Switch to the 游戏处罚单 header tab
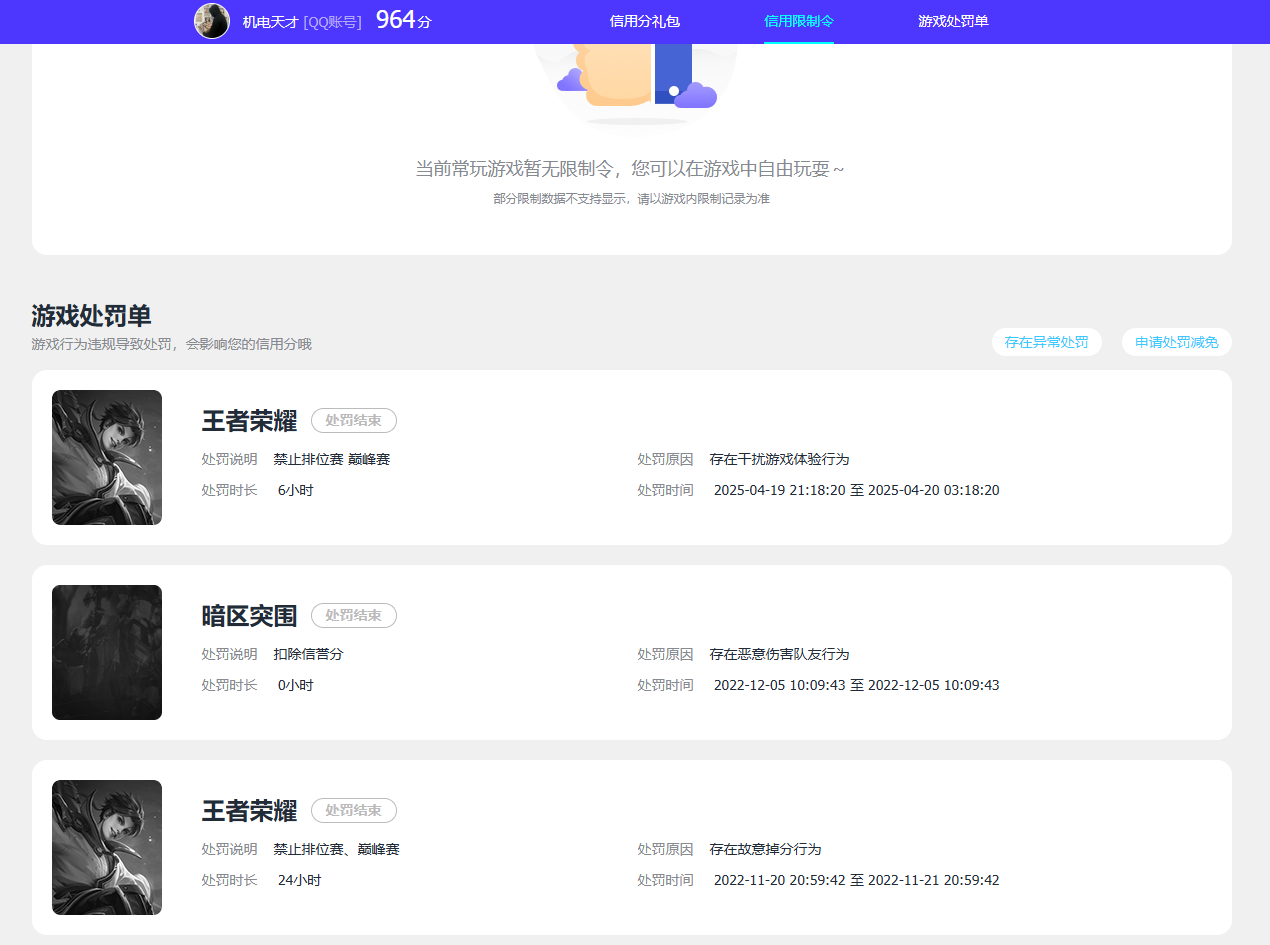The image size is (1270, 945). pos(953,21)
